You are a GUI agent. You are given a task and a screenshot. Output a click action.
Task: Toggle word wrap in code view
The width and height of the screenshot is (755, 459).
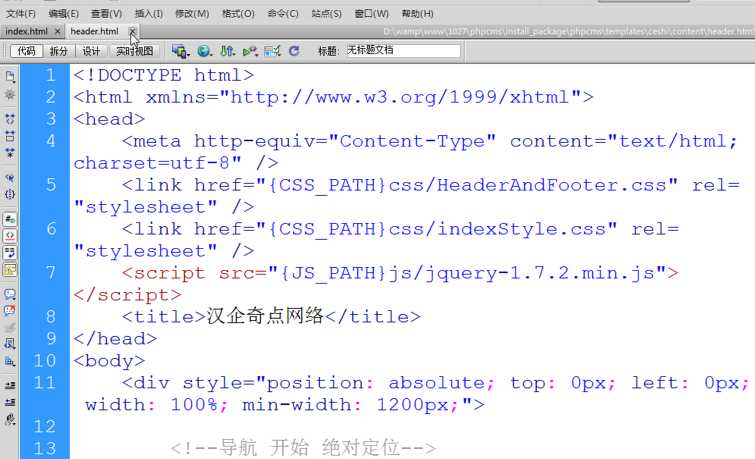(x=10, y=252)
